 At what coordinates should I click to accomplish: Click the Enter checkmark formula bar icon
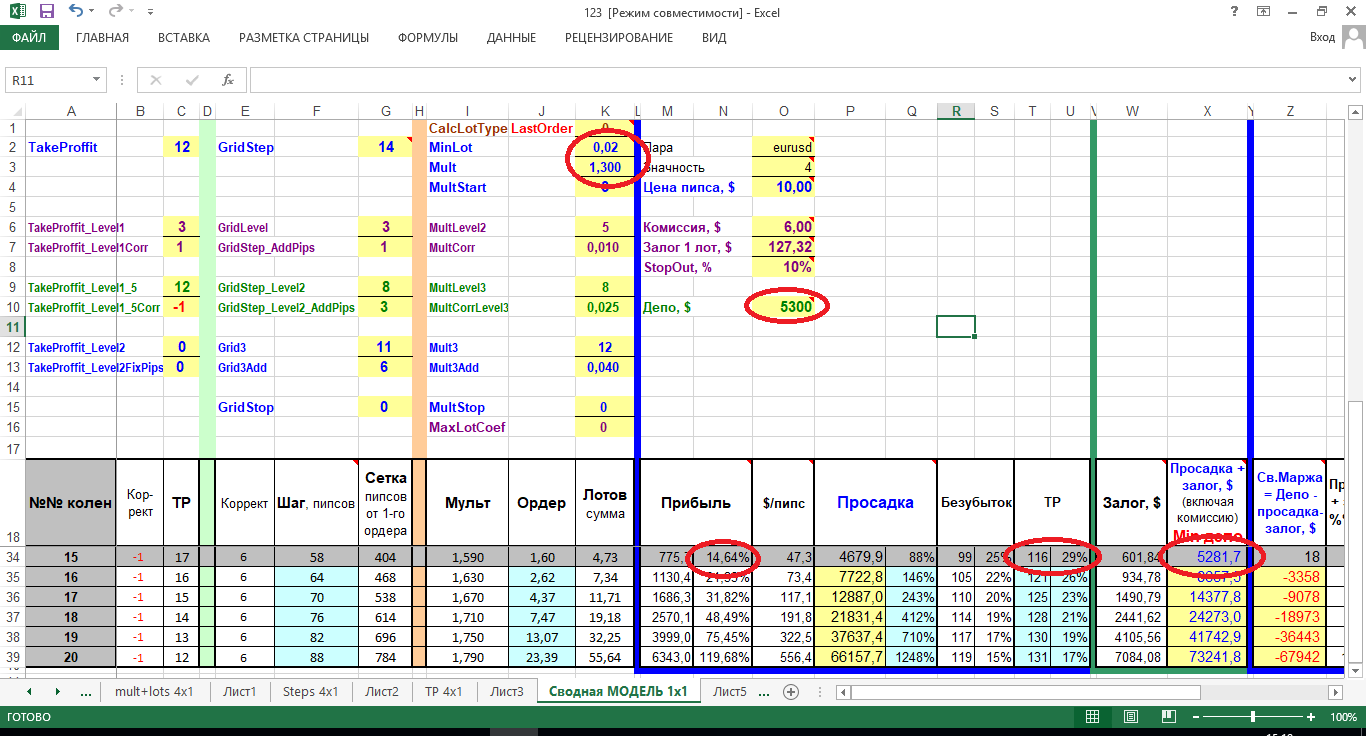193,80
